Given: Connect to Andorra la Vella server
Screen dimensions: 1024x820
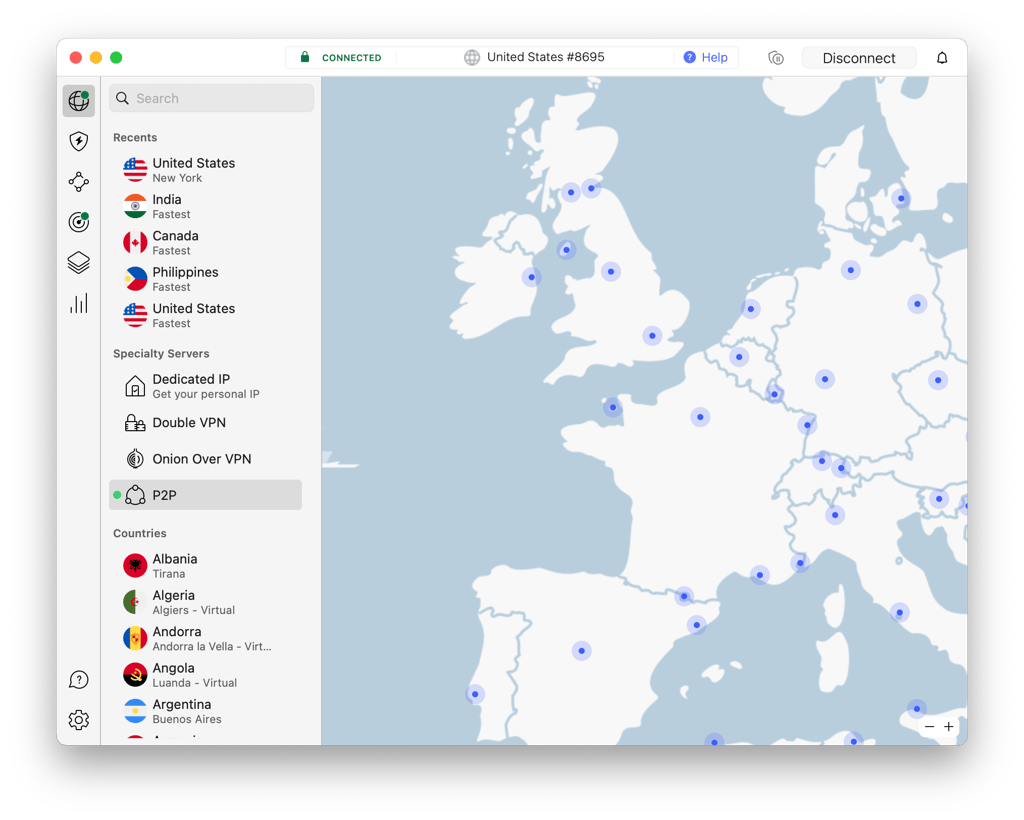Looking at the screenshot, I should coord(206,639).
